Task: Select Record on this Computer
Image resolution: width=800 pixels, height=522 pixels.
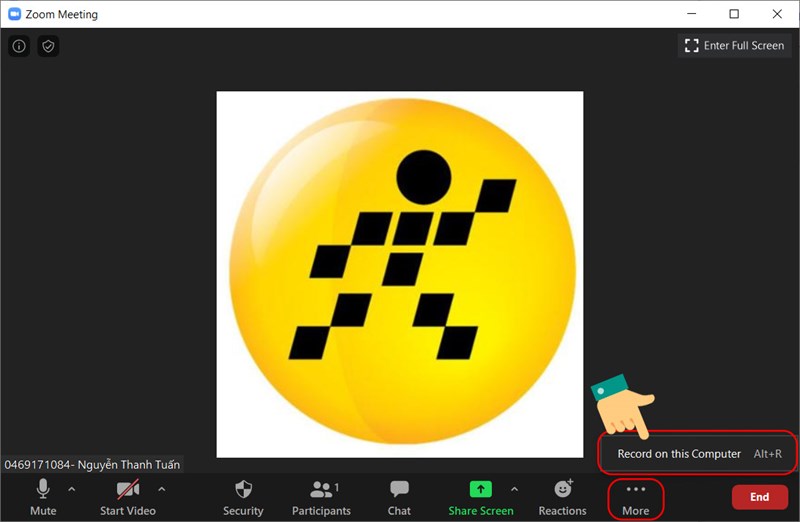Action: 698,454
